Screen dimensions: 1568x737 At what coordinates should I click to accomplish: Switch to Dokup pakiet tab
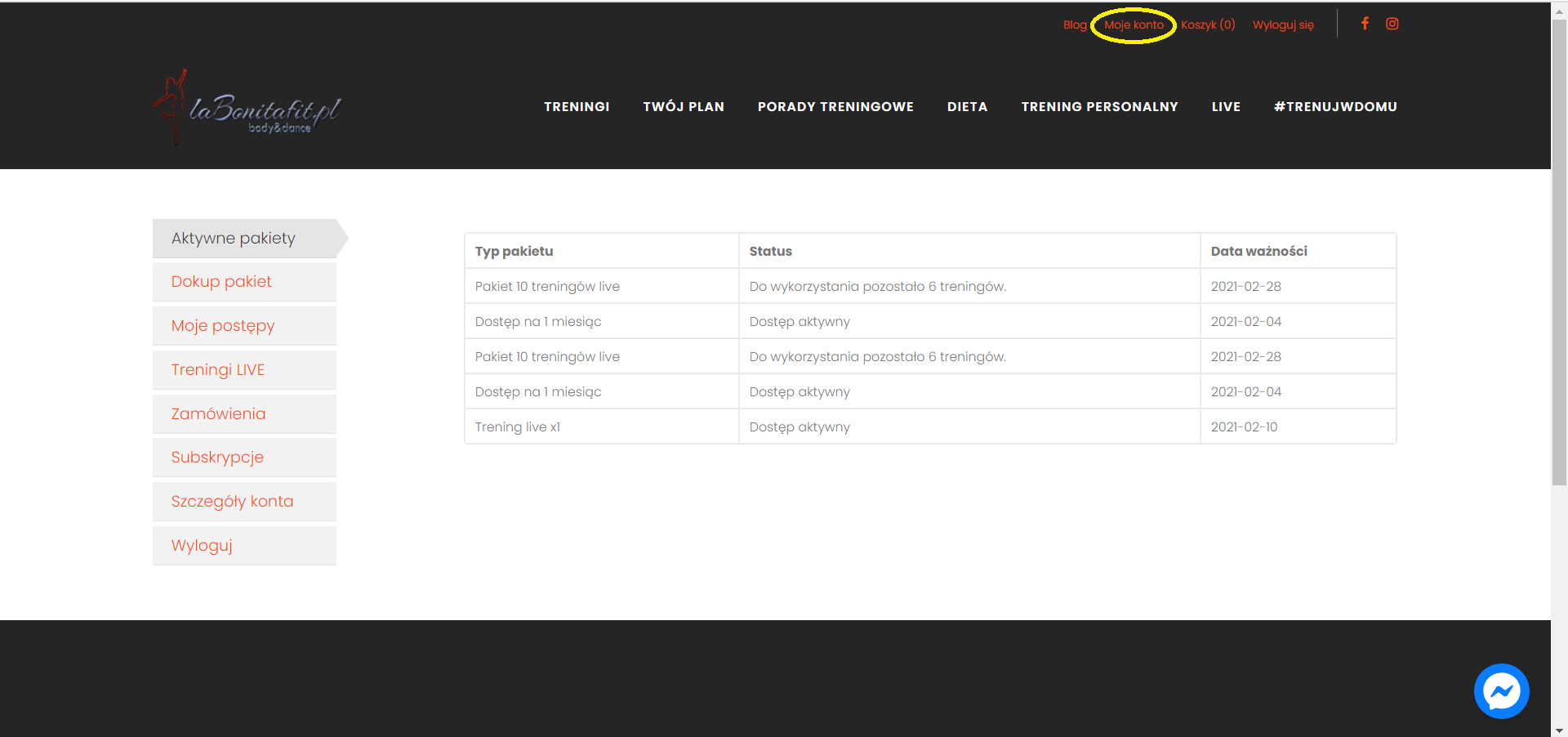coord(221,282)
